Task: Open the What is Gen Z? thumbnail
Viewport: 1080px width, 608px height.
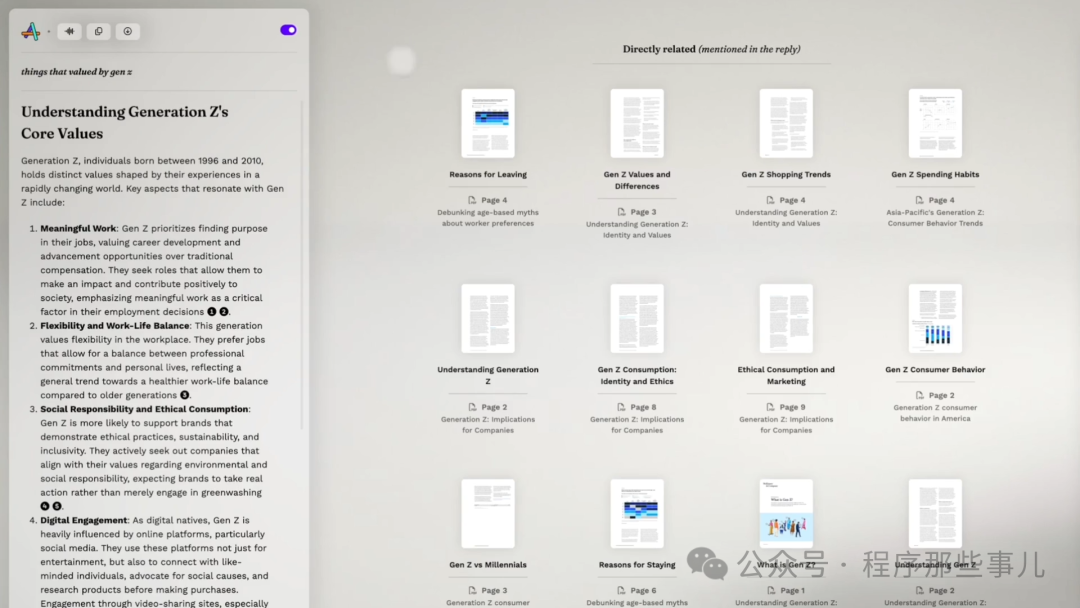Action: coord(786,514)
